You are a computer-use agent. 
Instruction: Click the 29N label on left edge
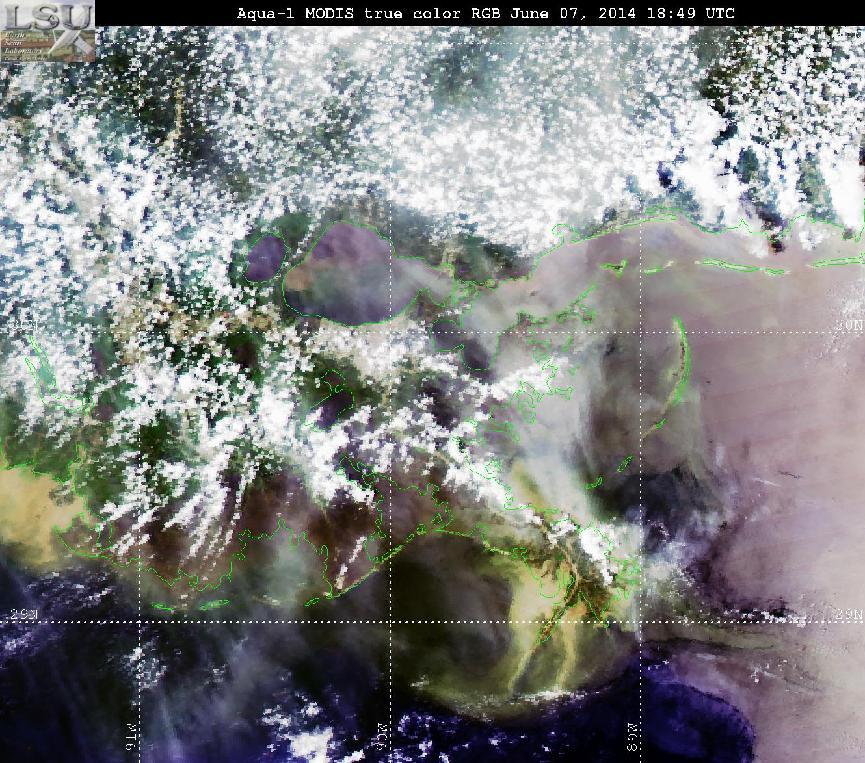tap(25, 615)
